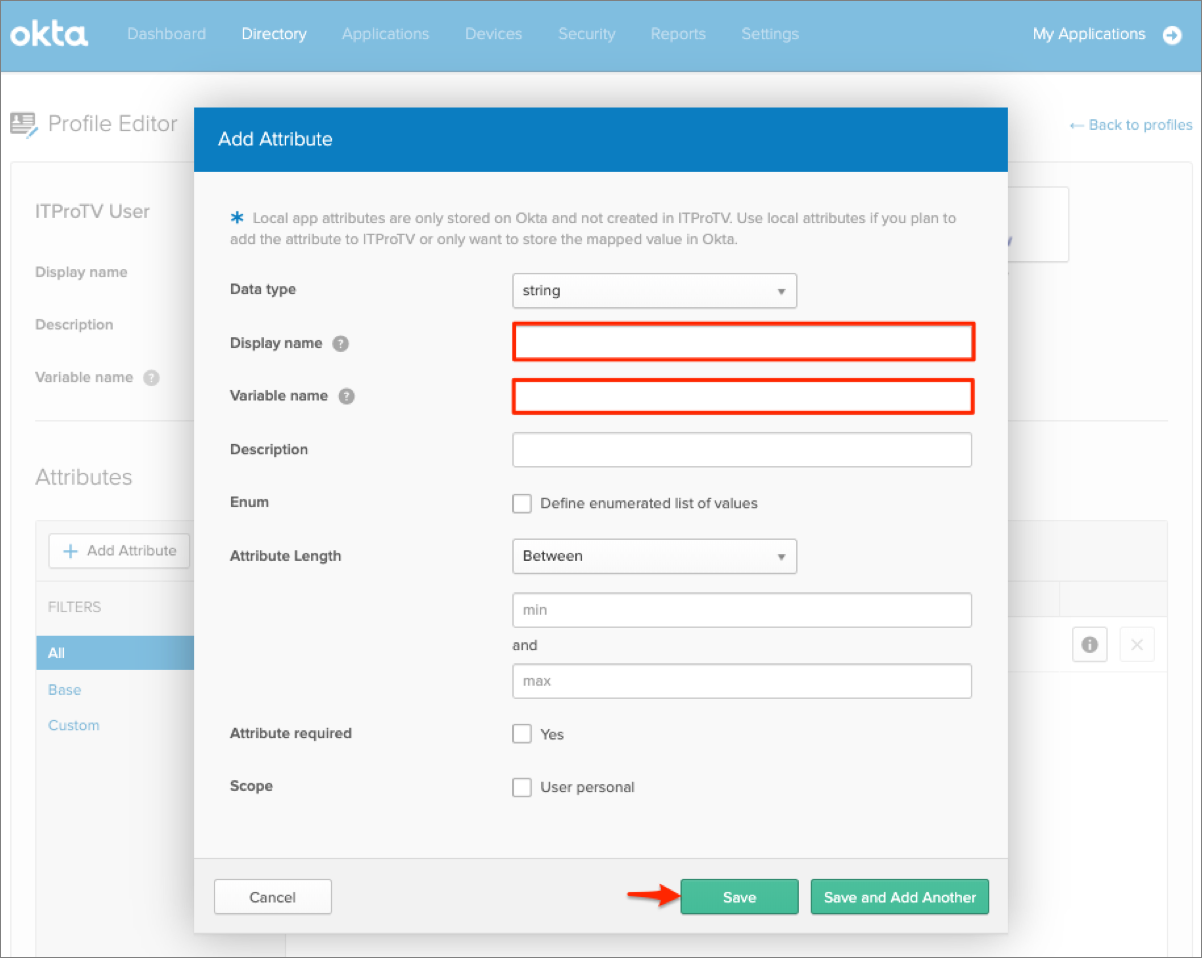Open the Directory menu
1202x958 pixels.
coord(274,34)
